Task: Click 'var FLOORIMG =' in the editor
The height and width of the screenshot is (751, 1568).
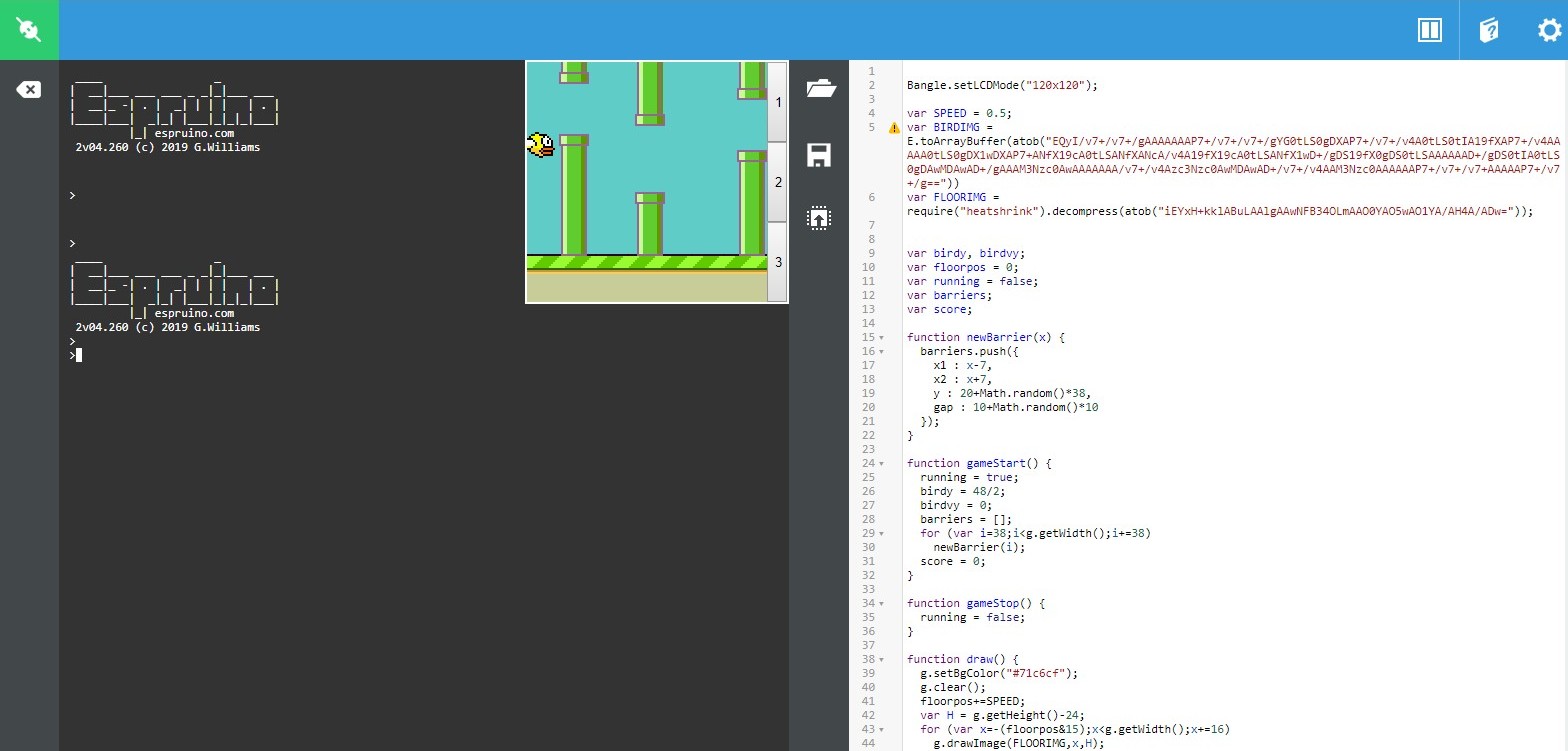Action: 953,197
